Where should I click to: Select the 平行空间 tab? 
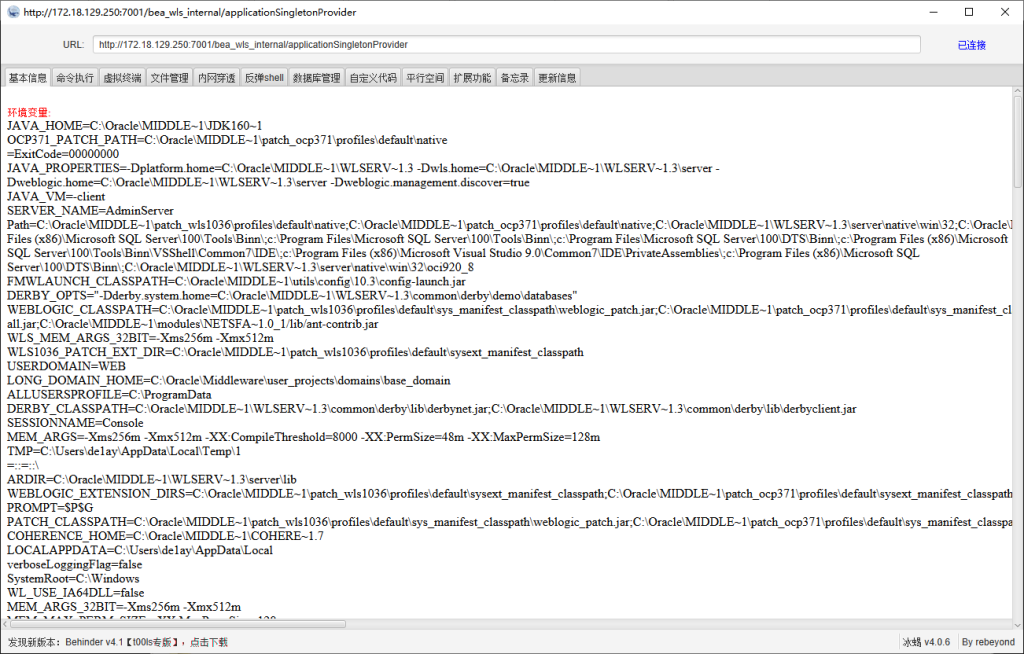tap(425, 78)
